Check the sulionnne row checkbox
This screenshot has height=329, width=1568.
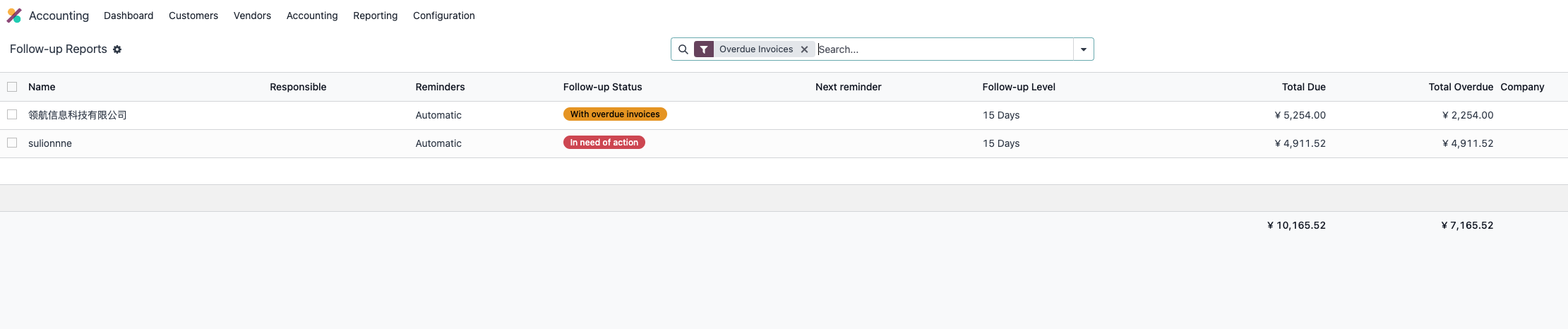(12, 143)
